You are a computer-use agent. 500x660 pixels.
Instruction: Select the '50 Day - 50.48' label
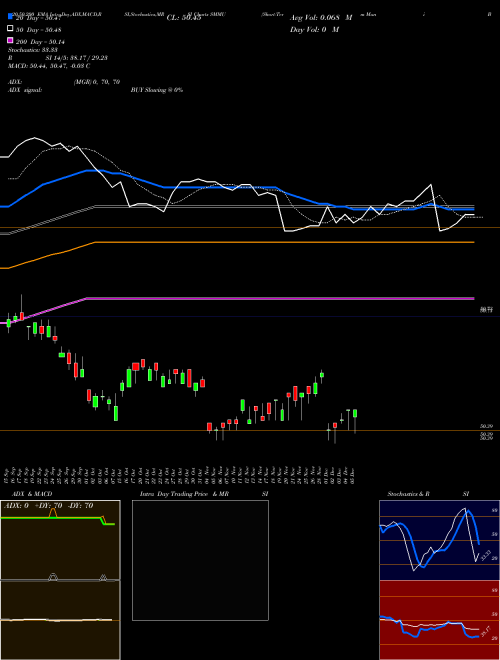[39, 29]
